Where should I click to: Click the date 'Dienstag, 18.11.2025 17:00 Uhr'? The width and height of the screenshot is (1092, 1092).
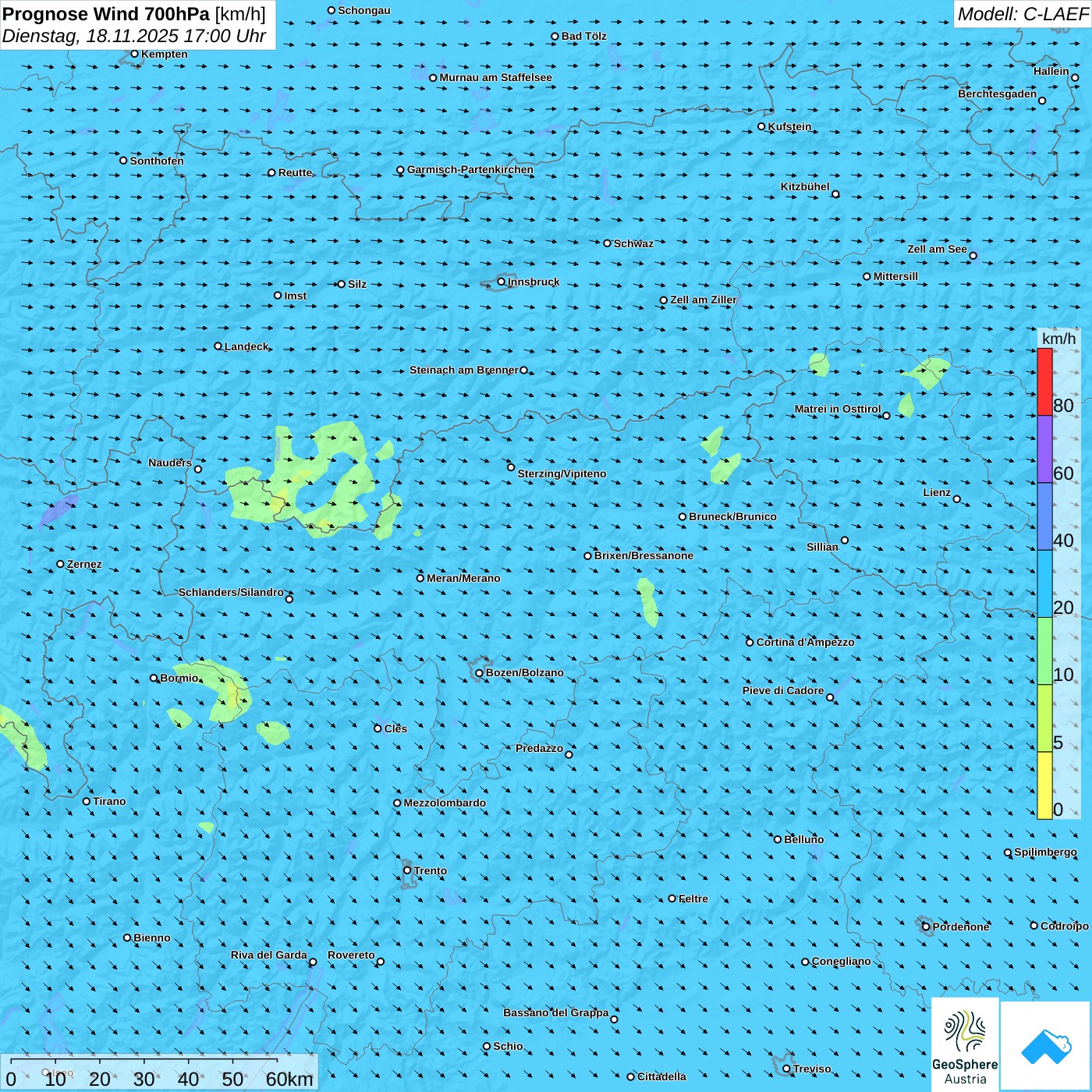pos(134,36)
